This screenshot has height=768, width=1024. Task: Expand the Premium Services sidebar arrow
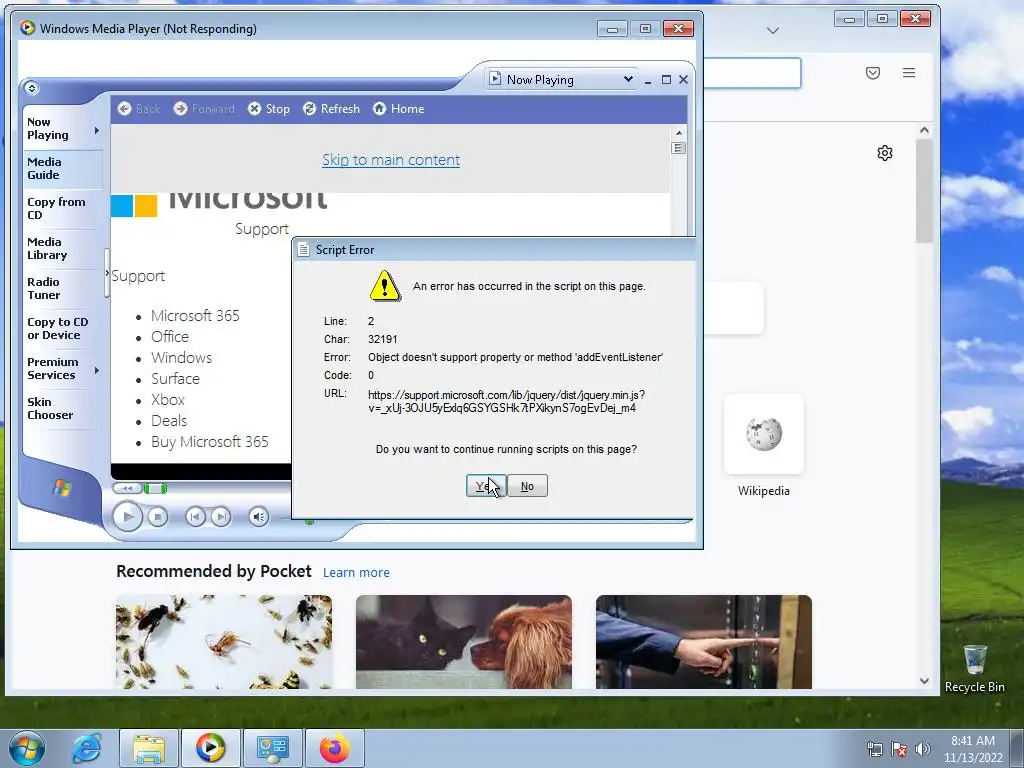[97, 370]
